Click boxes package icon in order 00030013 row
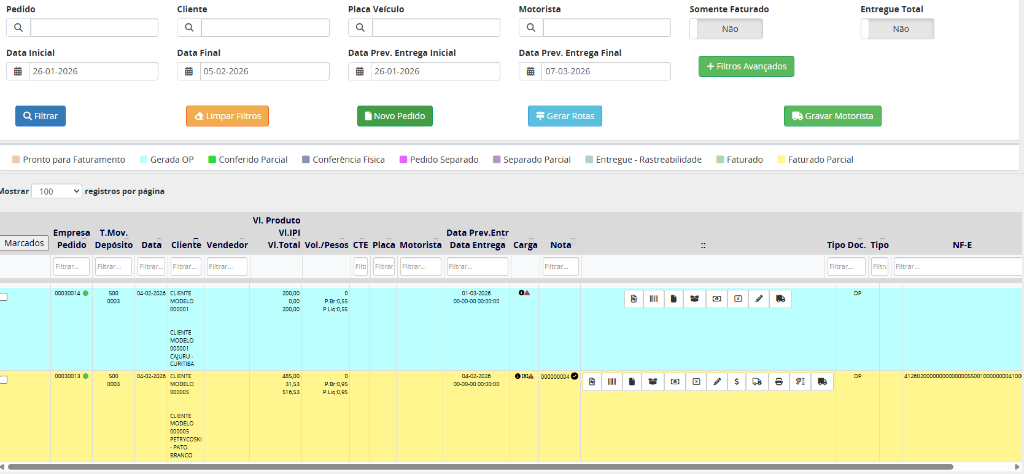The image size is (1024, 474). coord(653,381)
